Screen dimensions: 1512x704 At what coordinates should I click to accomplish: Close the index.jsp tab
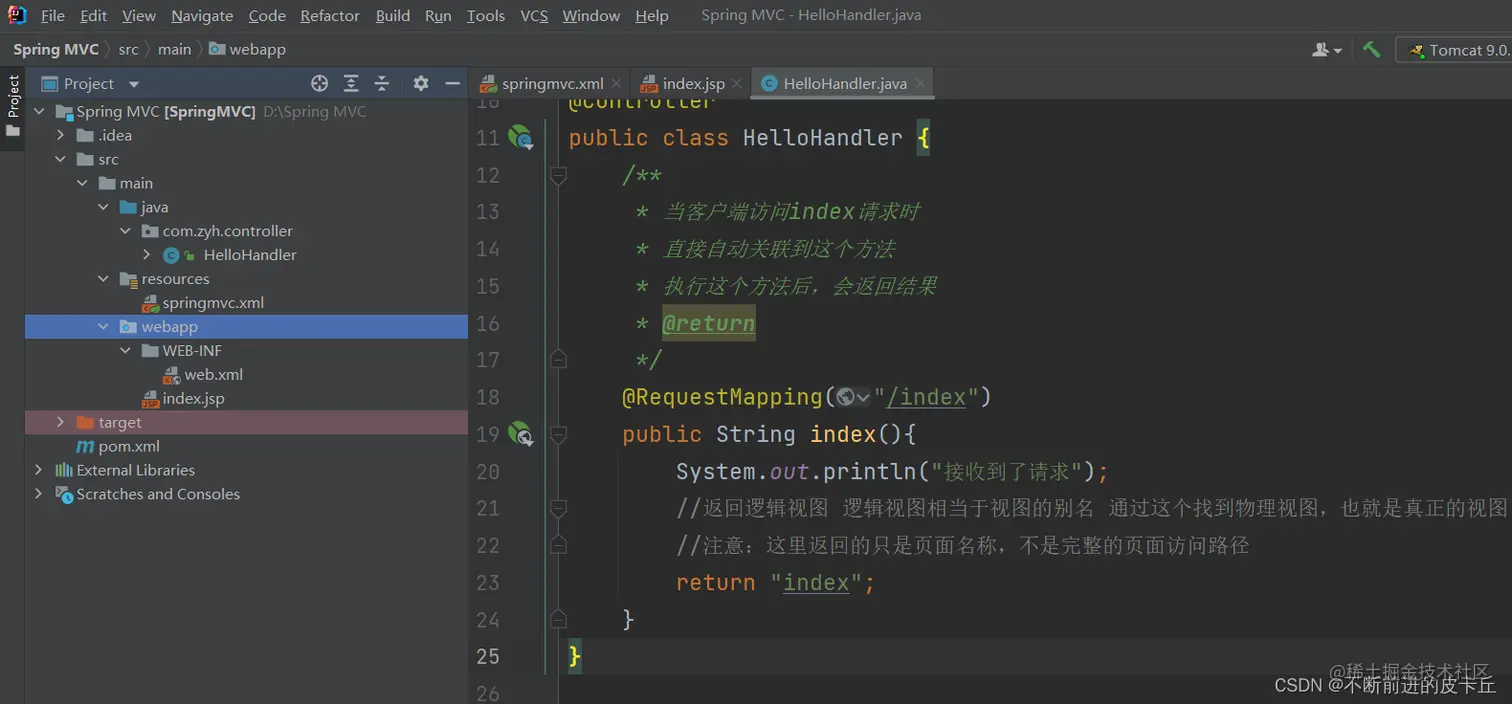click(x=738, y=84)
